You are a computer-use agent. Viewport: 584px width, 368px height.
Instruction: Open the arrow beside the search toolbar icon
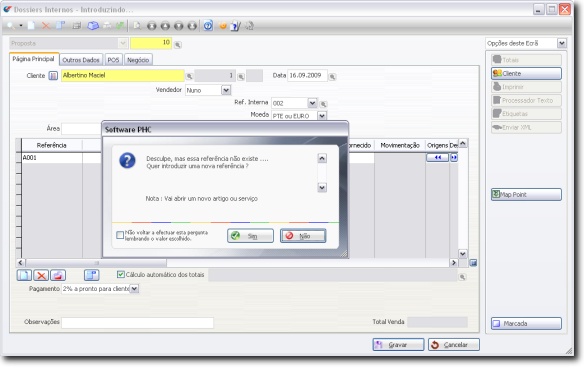pos(21,26)
